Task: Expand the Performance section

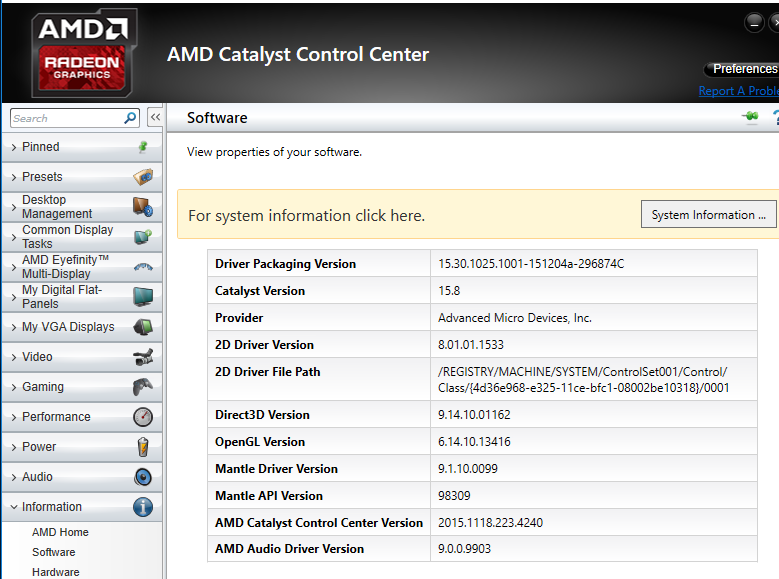Action: [x=14, y=417]
